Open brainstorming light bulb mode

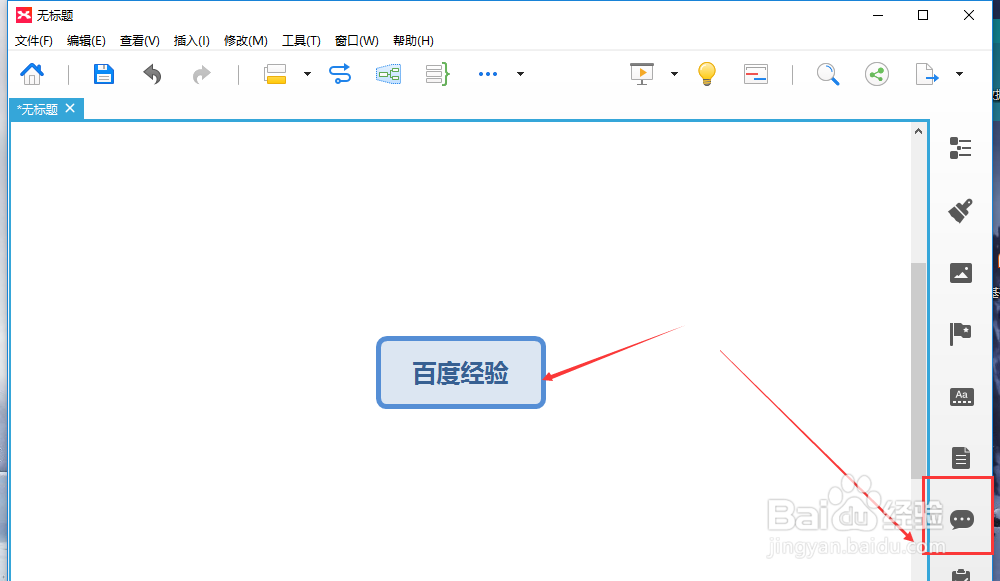click(707, 74)
